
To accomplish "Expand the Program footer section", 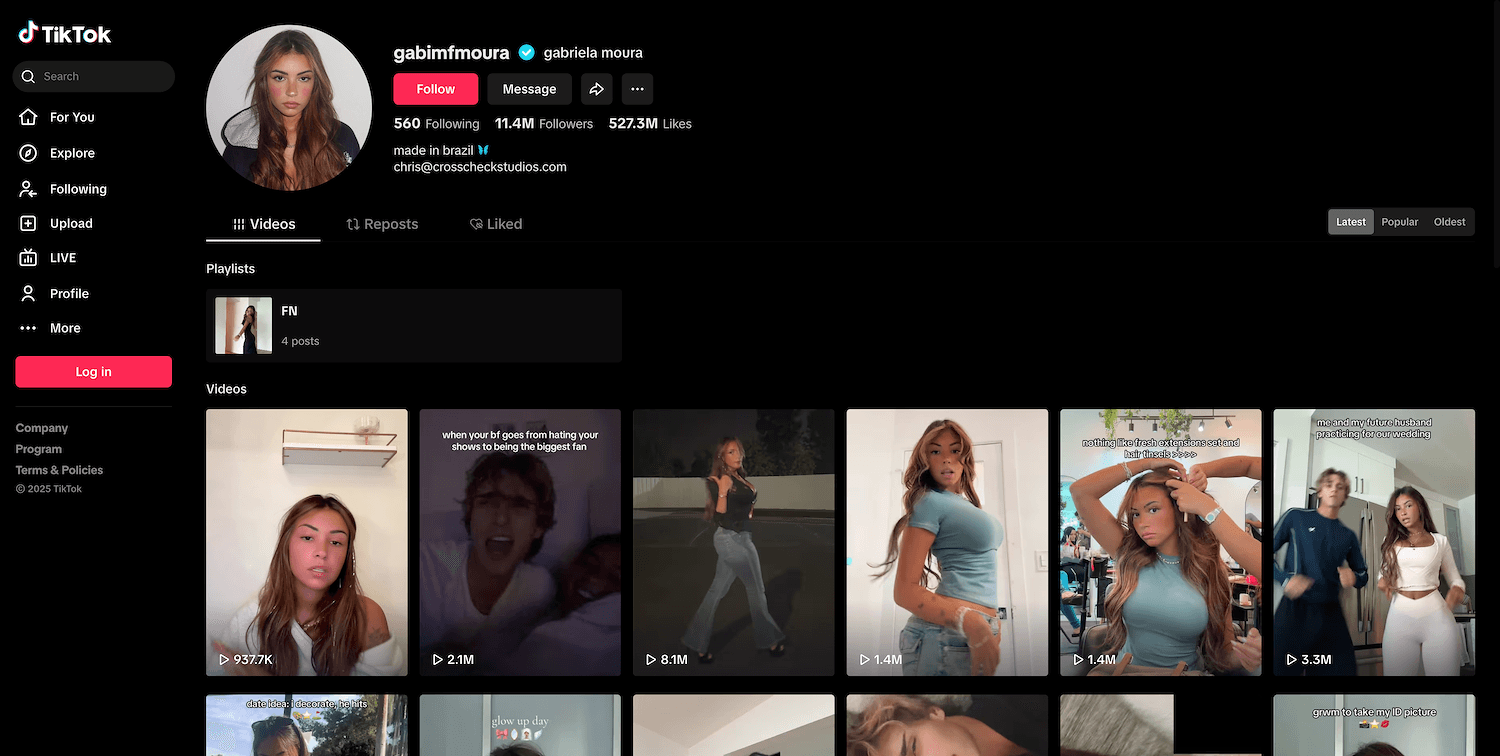I will (x=39, y=449).
